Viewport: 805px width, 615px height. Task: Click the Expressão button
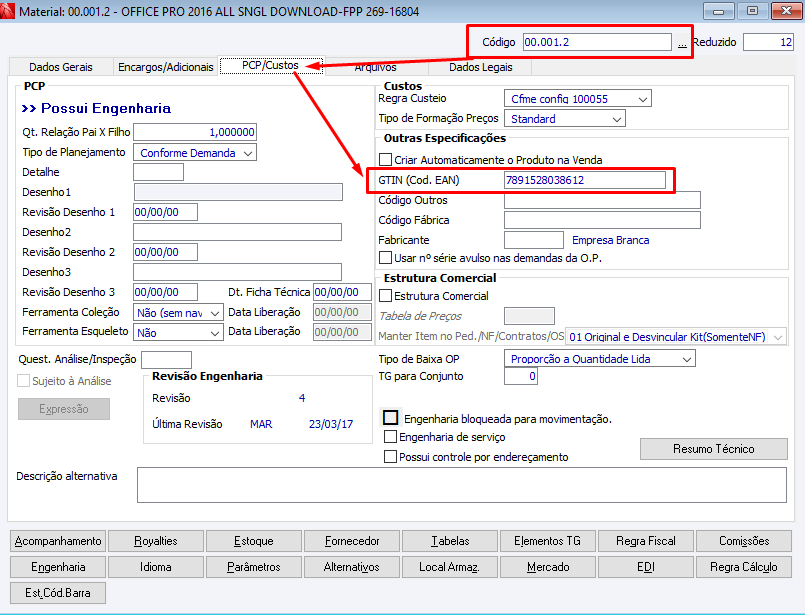point(64,409)
